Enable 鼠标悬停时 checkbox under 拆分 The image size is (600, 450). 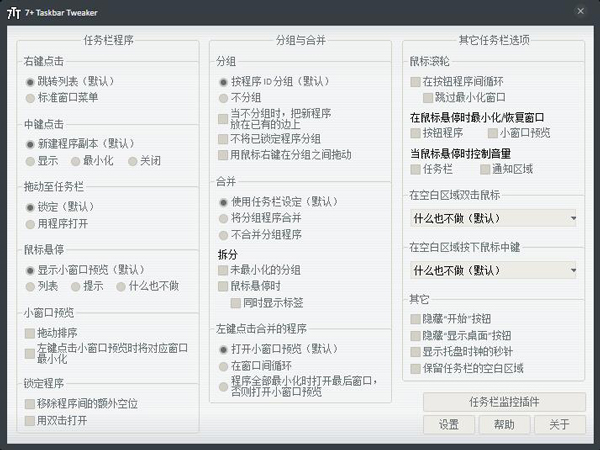tap(223, 287)
